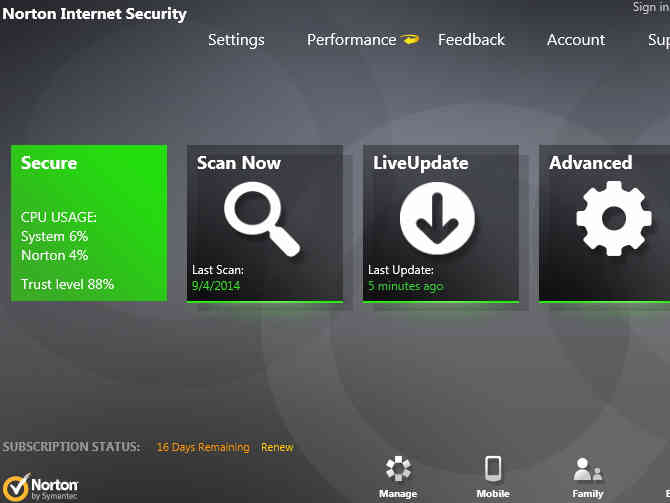Open the Manage icon in the bottom bar
This screenshot has height=503, width=670.
click(398, 469)
